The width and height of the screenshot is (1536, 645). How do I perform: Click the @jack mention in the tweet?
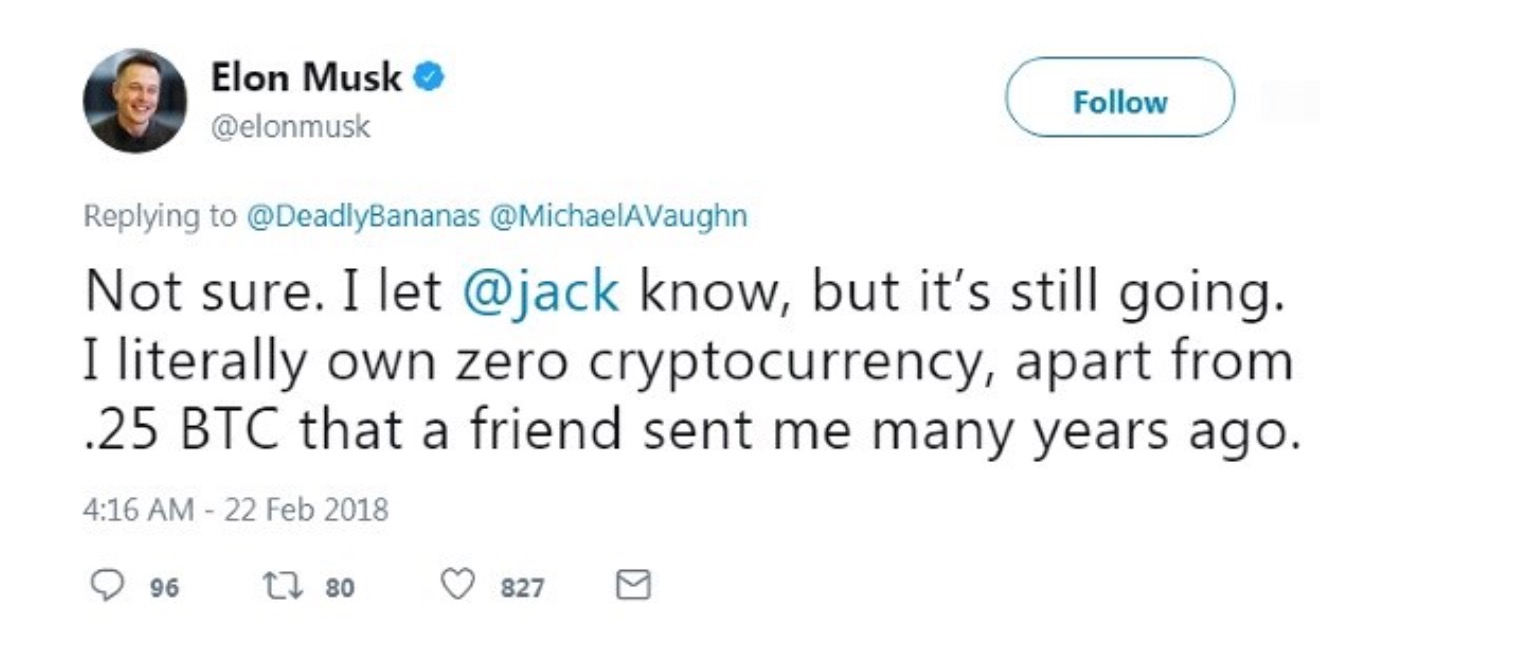543,291
